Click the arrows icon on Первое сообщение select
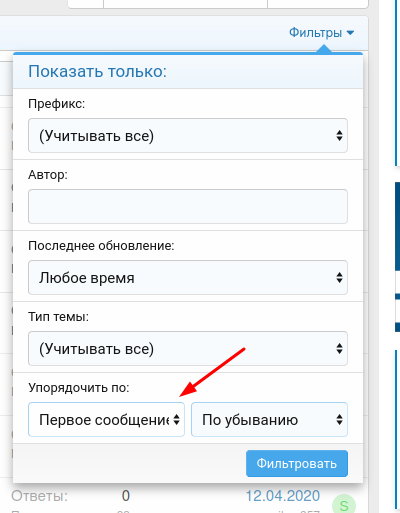This screenshot has width=400, height=513. tap(176, 420)
